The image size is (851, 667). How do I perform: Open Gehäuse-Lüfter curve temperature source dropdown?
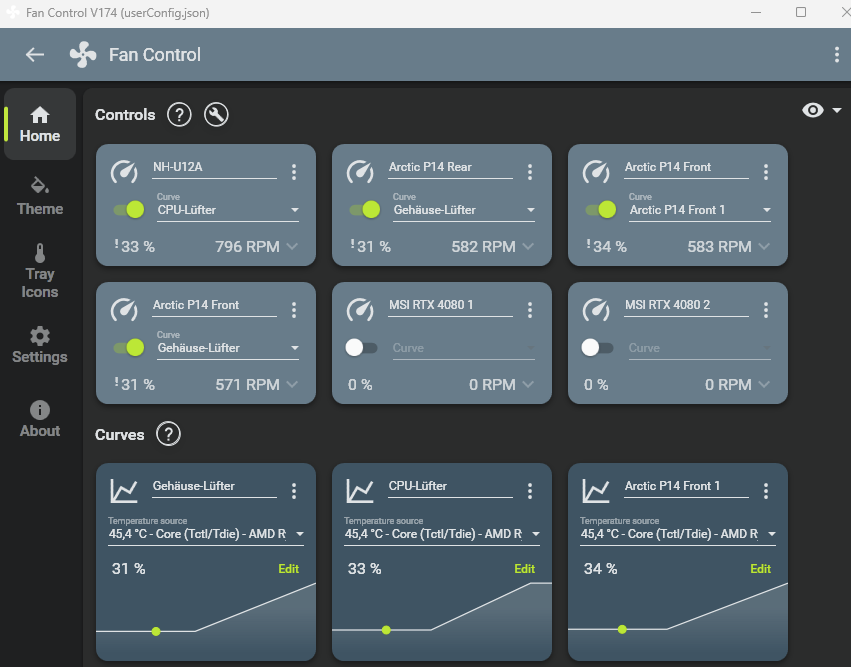click(206, 534)
